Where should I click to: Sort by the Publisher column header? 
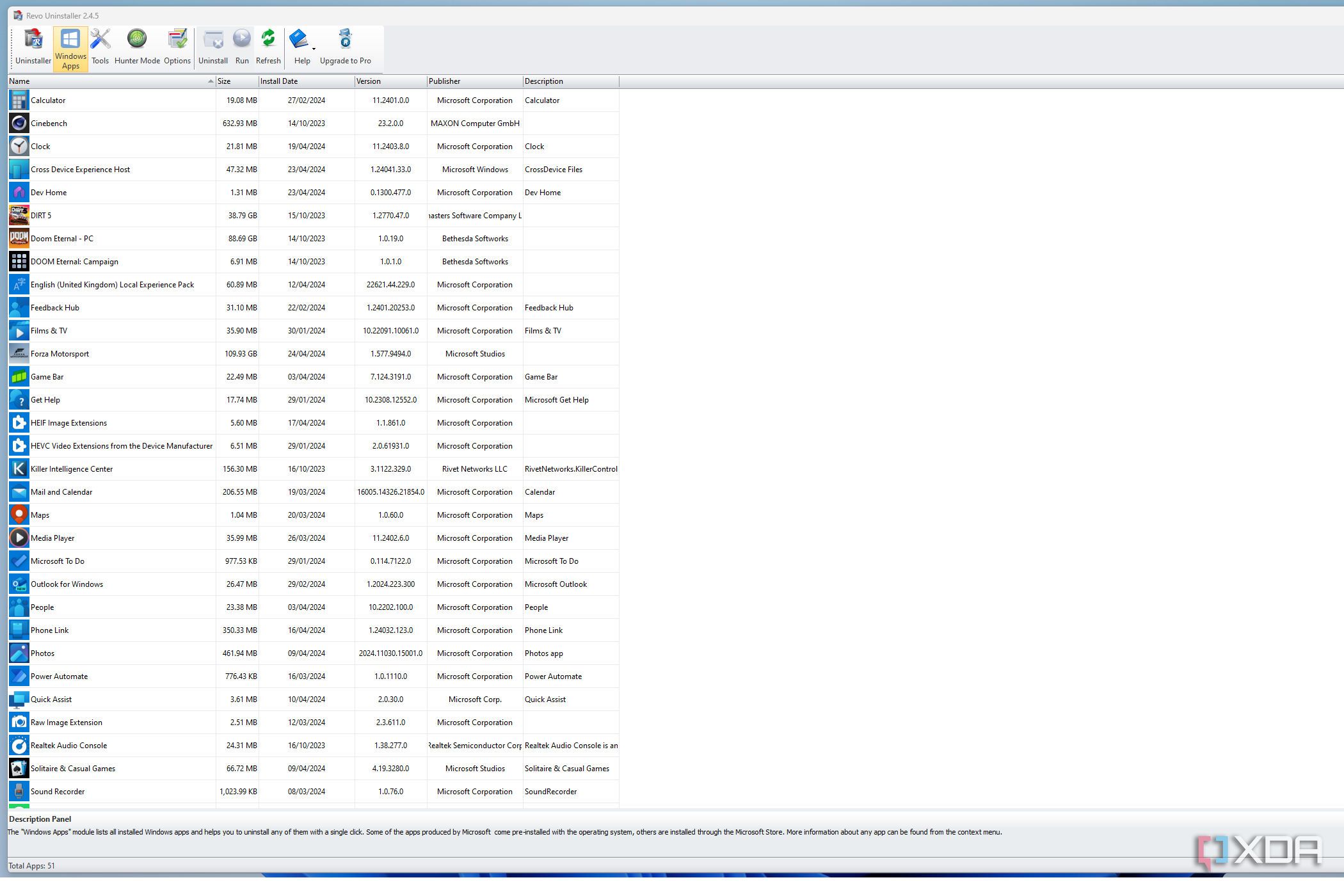(x=475, y=81)
